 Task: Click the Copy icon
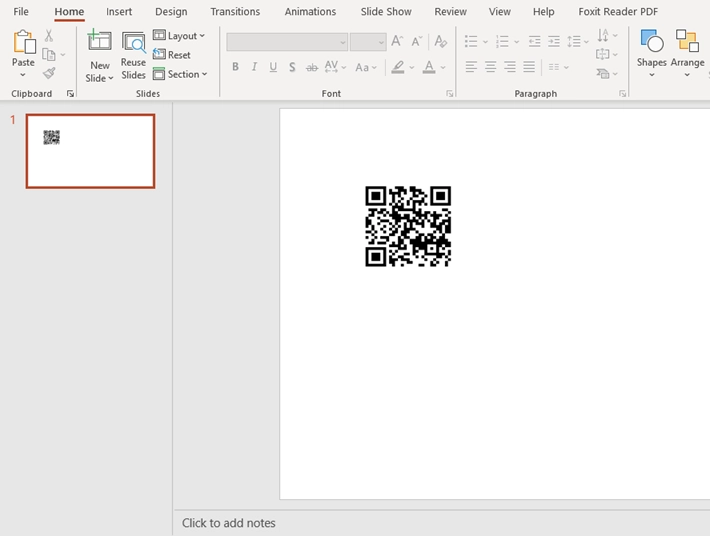coord(48,55)
